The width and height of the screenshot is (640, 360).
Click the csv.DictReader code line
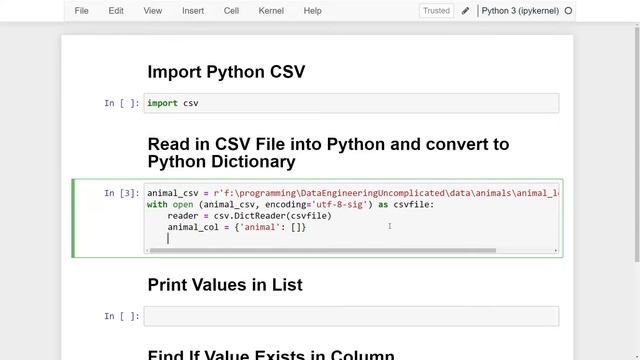pos(249,216)
